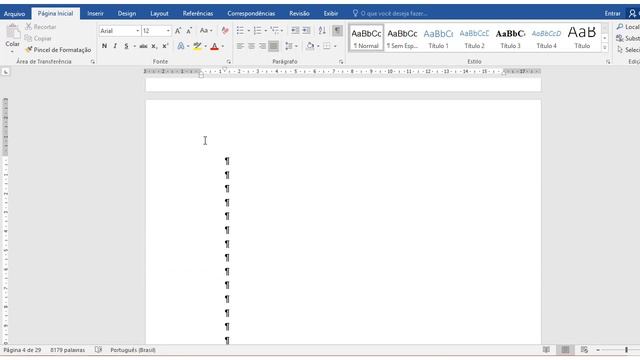Open underline style dropdown arrow
This screenshot has width=640, height=360.
(135, 46)
